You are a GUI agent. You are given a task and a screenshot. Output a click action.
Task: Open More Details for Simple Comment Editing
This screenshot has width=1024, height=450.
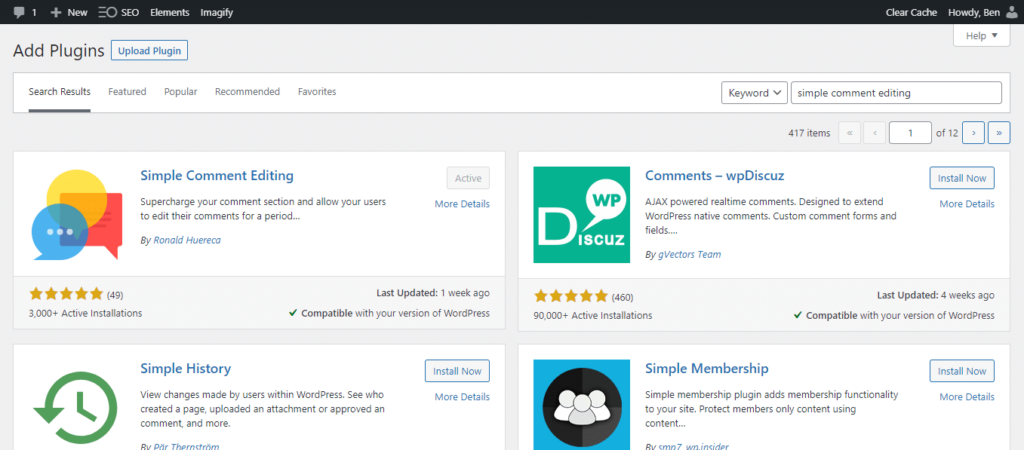click(462, 204)
